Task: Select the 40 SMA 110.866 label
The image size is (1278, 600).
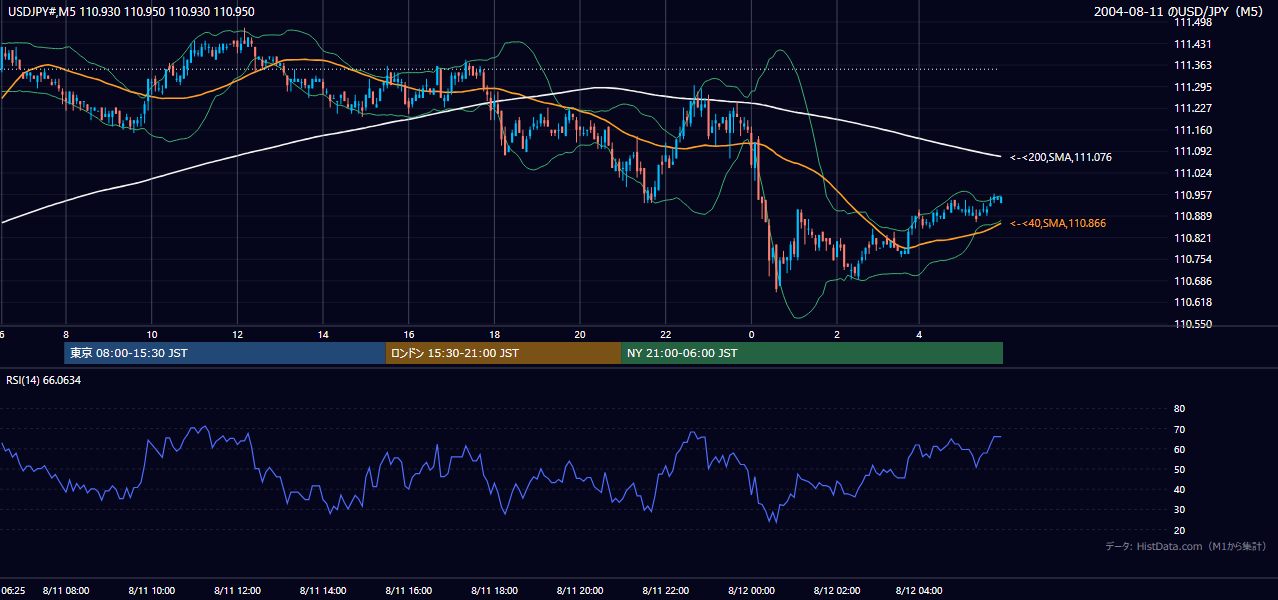Action: pos(1058,223)
